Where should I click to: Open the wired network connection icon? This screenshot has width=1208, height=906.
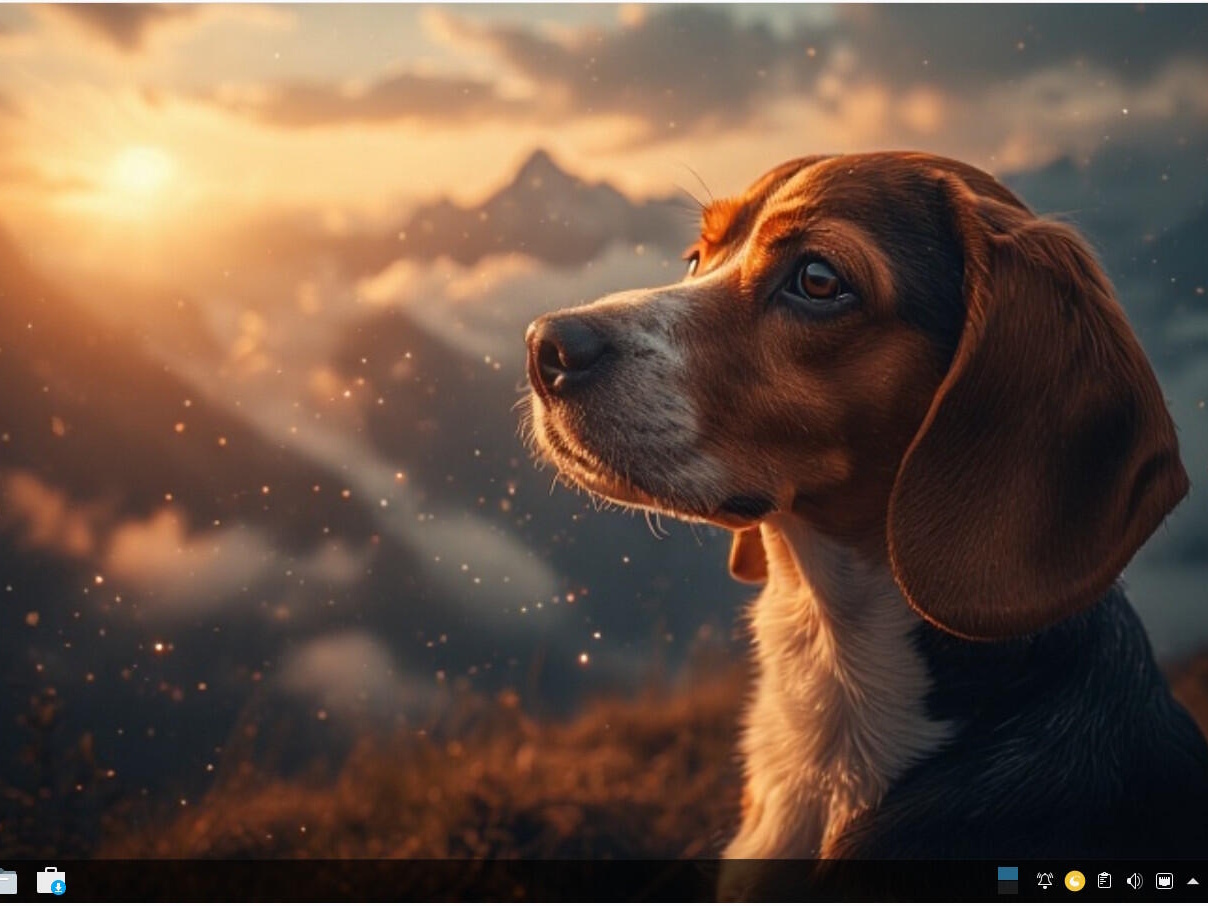click(x=1164, y=881)
